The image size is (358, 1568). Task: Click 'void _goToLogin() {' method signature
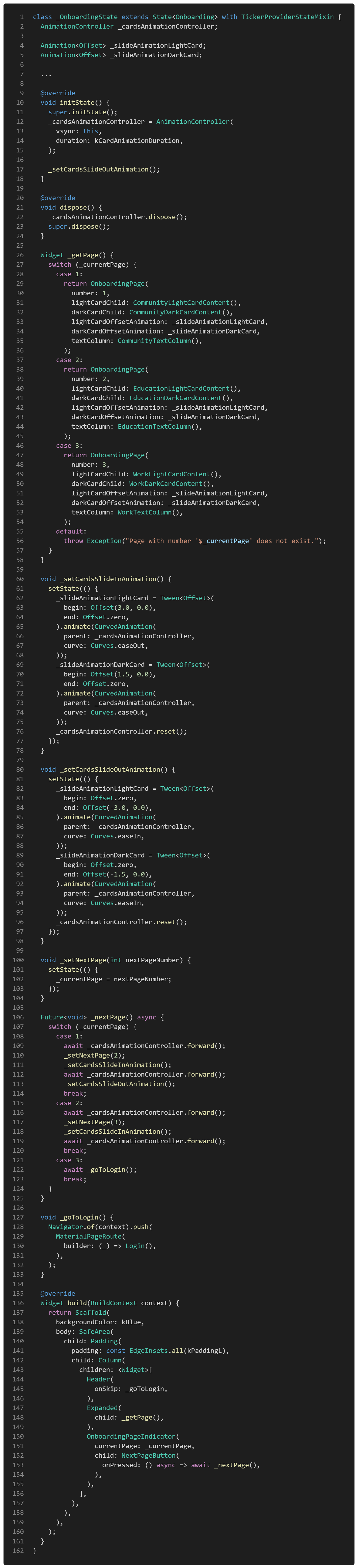pyautogui.click(x=77, y=1217)
